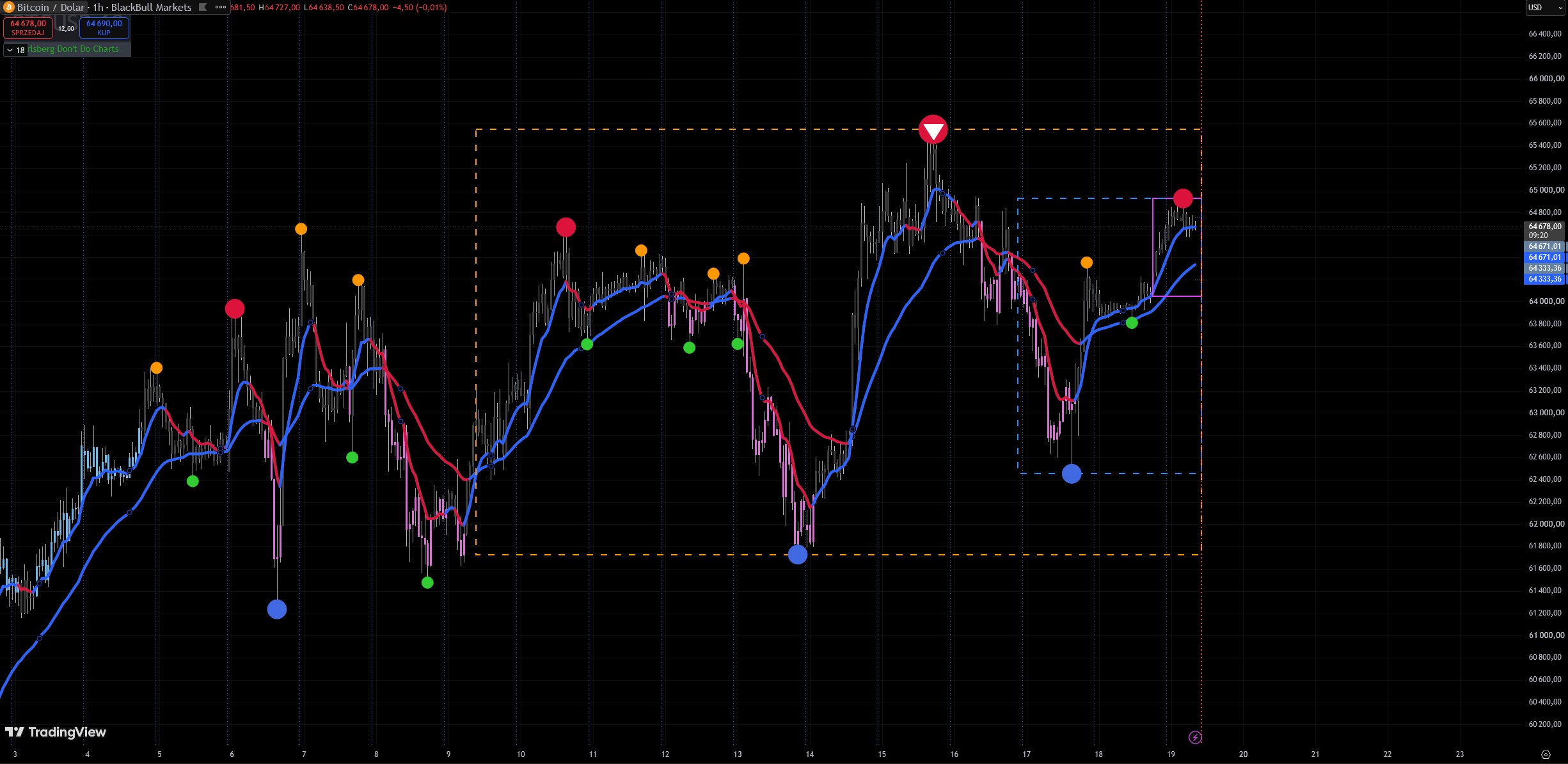Click the purple lightning bolt event icon
This screenshot has width=1568, height=764.
click(x=1195, y=738)
